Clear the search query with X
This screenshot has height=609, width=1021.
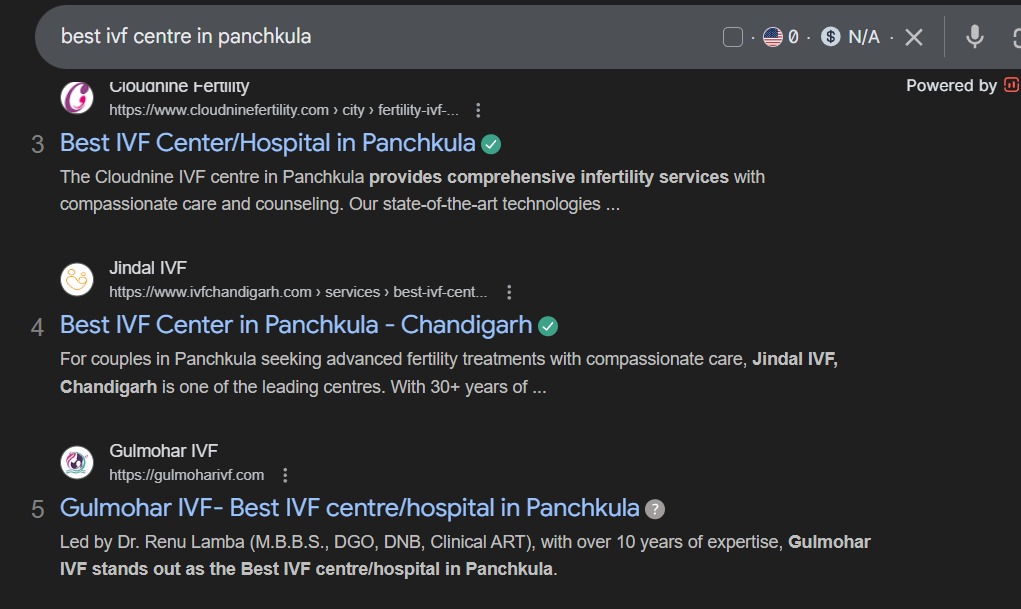coord(914,37)
